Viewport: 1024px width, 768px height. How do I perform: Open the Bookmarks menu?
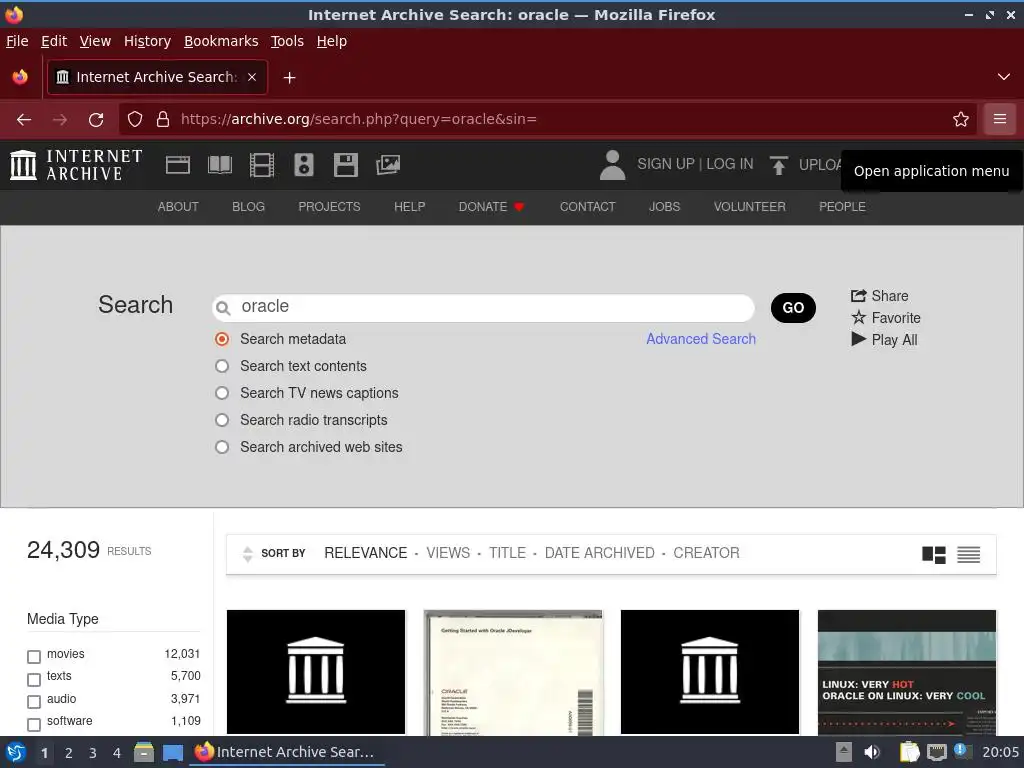click(x=221, y=41)
